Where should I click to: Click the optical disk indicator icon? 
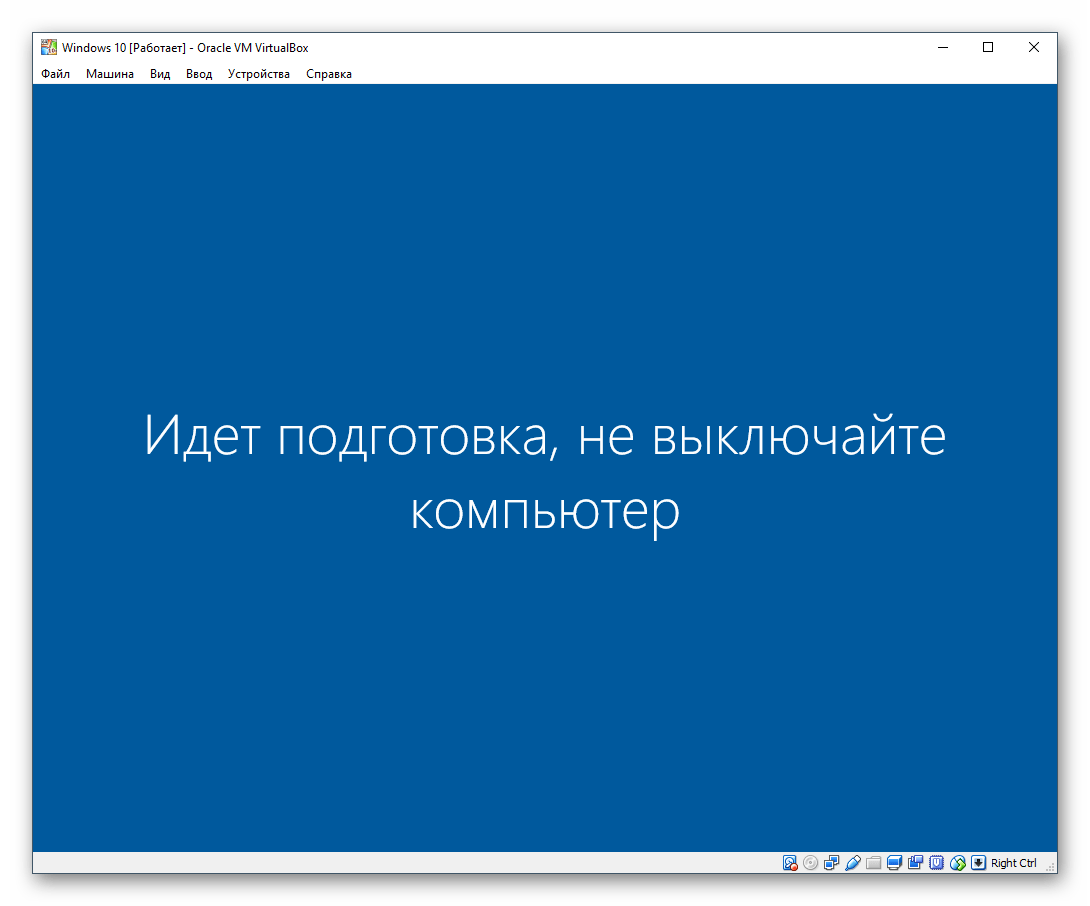pyautogui.click(x=810, y=863)
